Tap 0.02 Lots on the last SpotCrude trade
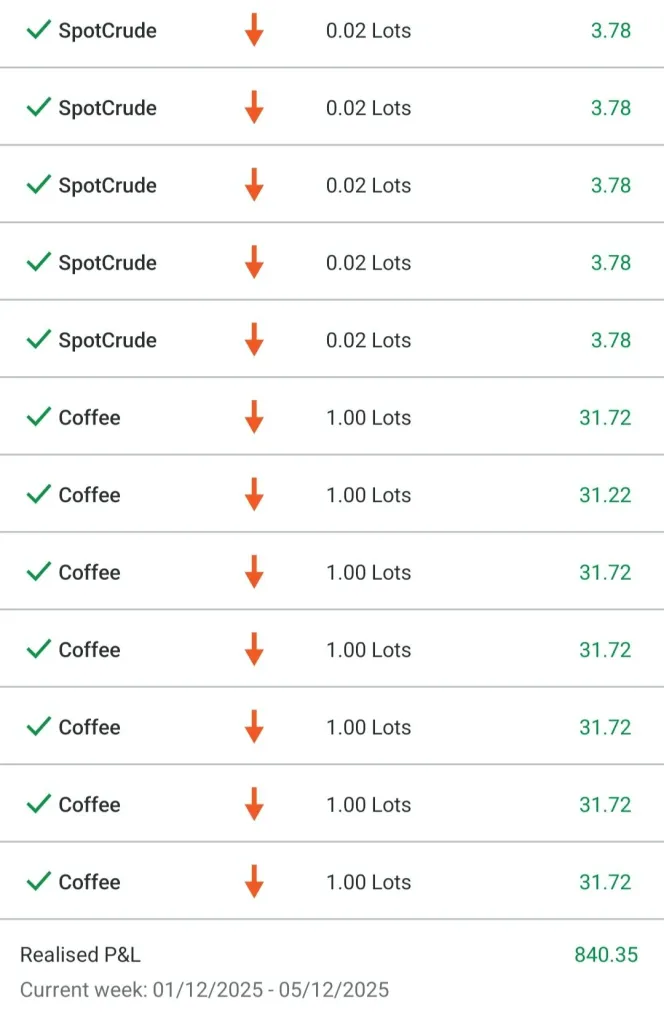 (x=368, y=340)
